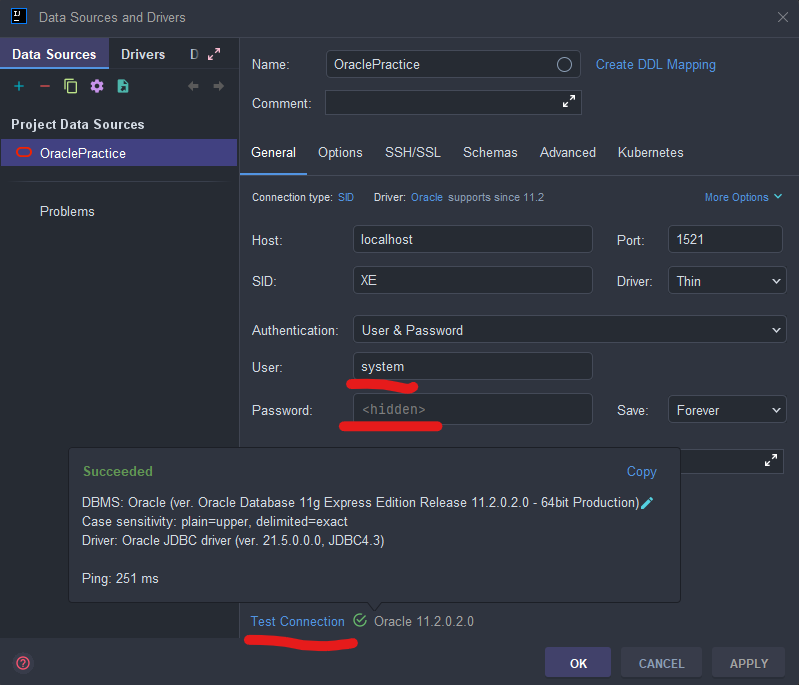Click the Oracle icon beside OraclePractice
Image resolution: width=799 pixels, height=685 pixels.
[x=24, y=152]
